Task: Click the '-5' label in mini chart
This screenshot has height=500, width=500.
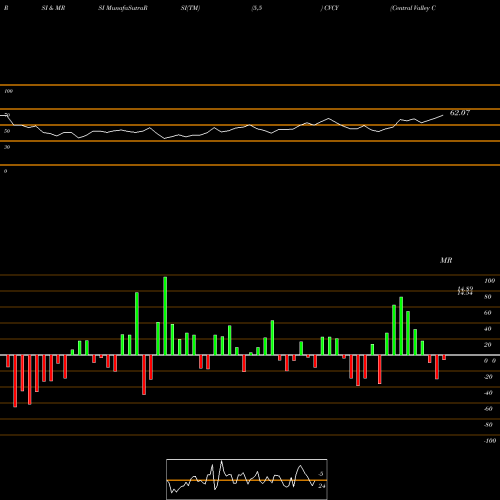Action: click(320, 474)
